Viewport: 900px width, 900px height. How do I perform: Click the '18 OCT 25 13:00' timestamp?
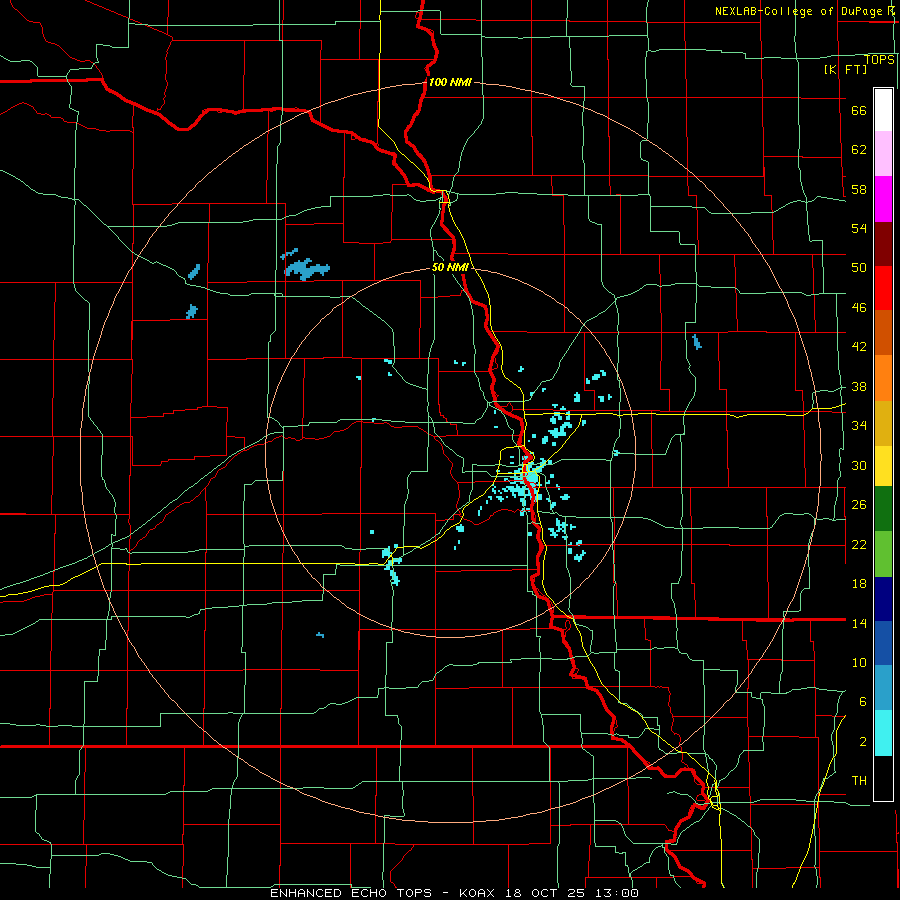coord(572,893)
